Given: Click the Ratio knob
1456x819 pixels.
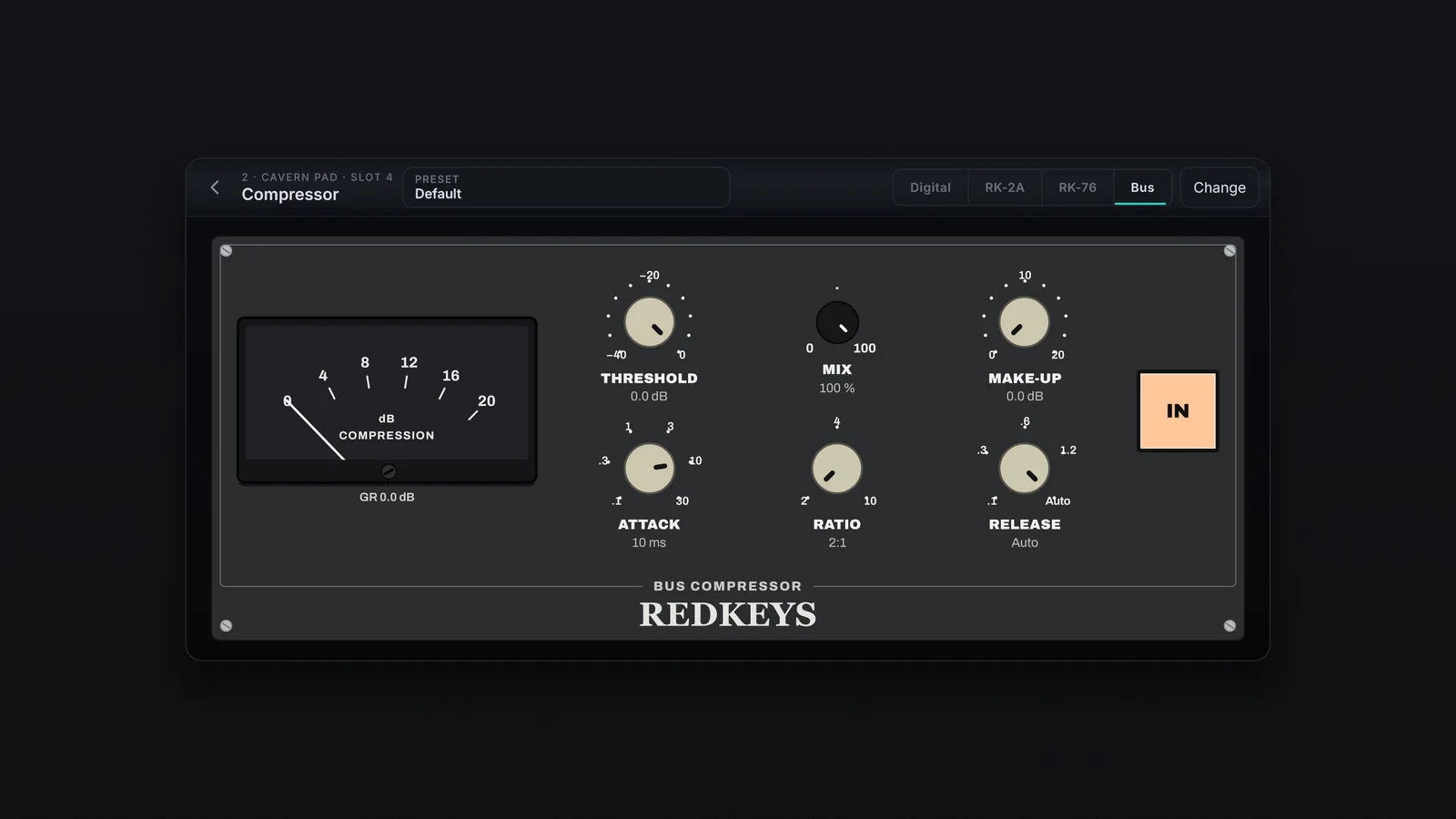Looking at the screenshot, I should [837, 468].
